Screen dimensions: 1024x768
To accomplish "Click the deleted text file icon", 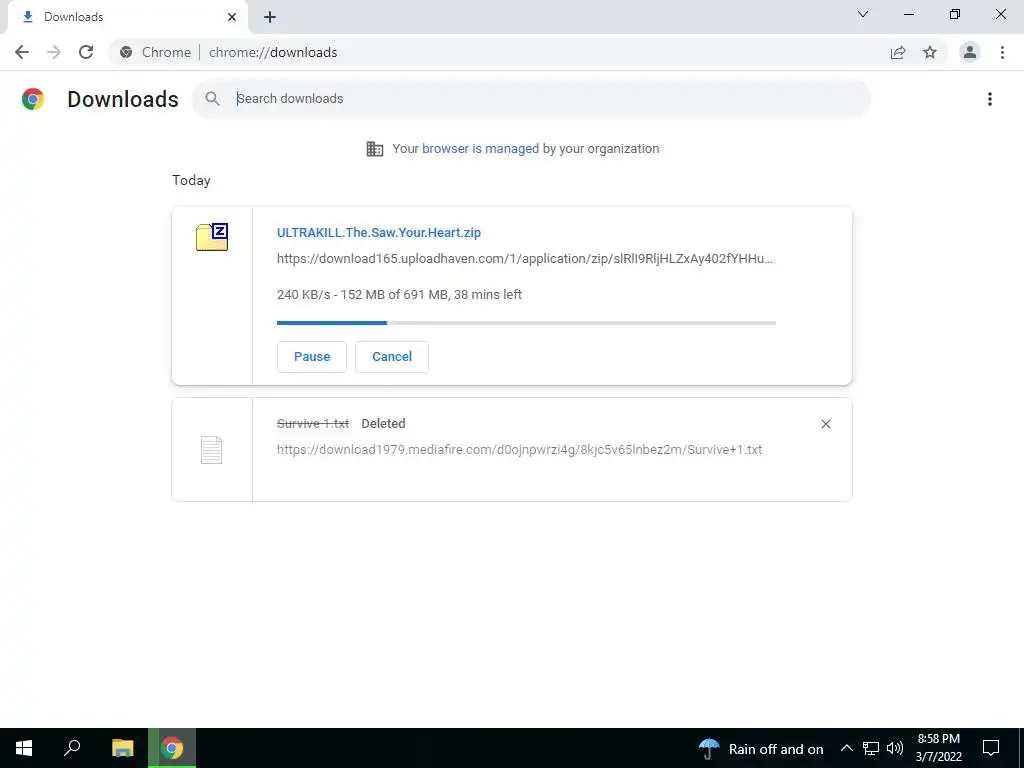I will [212, 450].
